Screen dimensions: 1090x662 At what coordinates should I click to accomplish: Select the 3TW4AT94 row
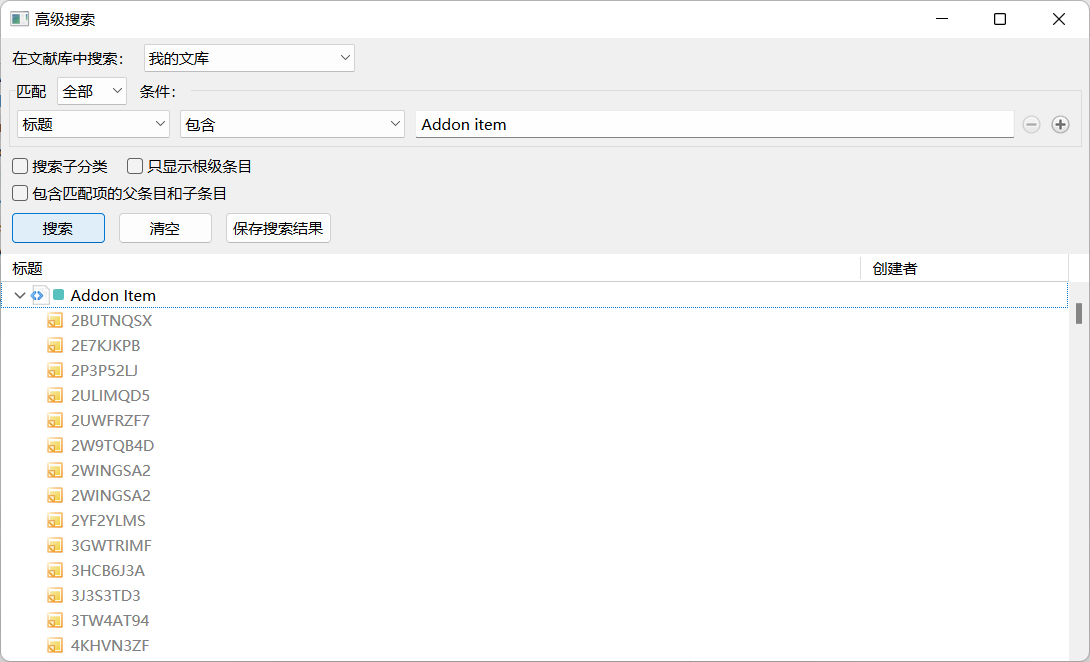click(x=534, y=621)
